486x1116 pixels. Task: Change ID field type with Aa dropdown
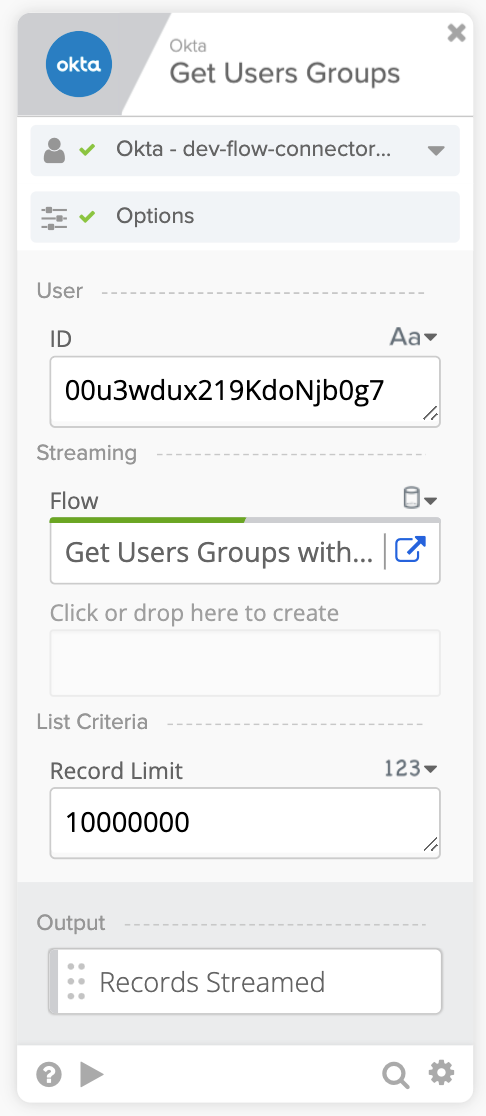413,337
